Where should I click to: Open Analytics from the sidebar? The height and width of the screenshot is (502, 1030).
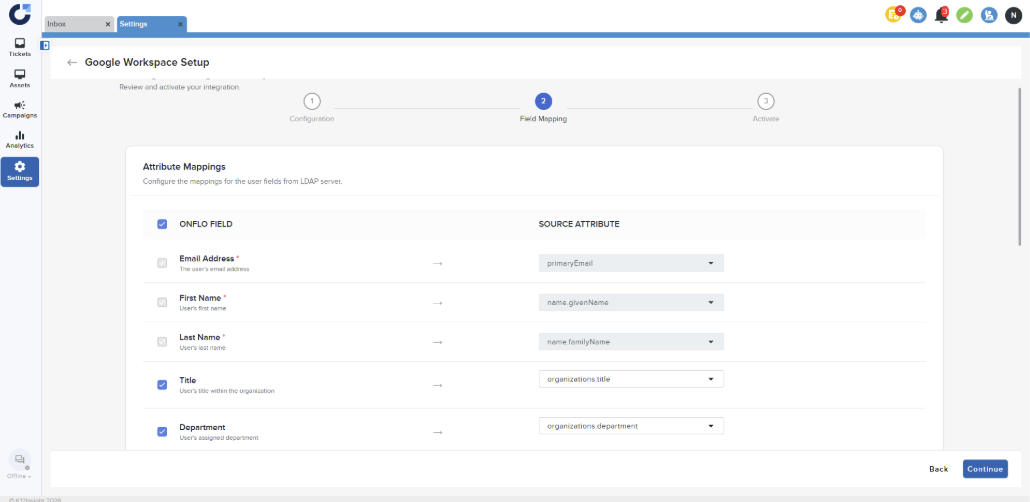click(x=20, y=139)
